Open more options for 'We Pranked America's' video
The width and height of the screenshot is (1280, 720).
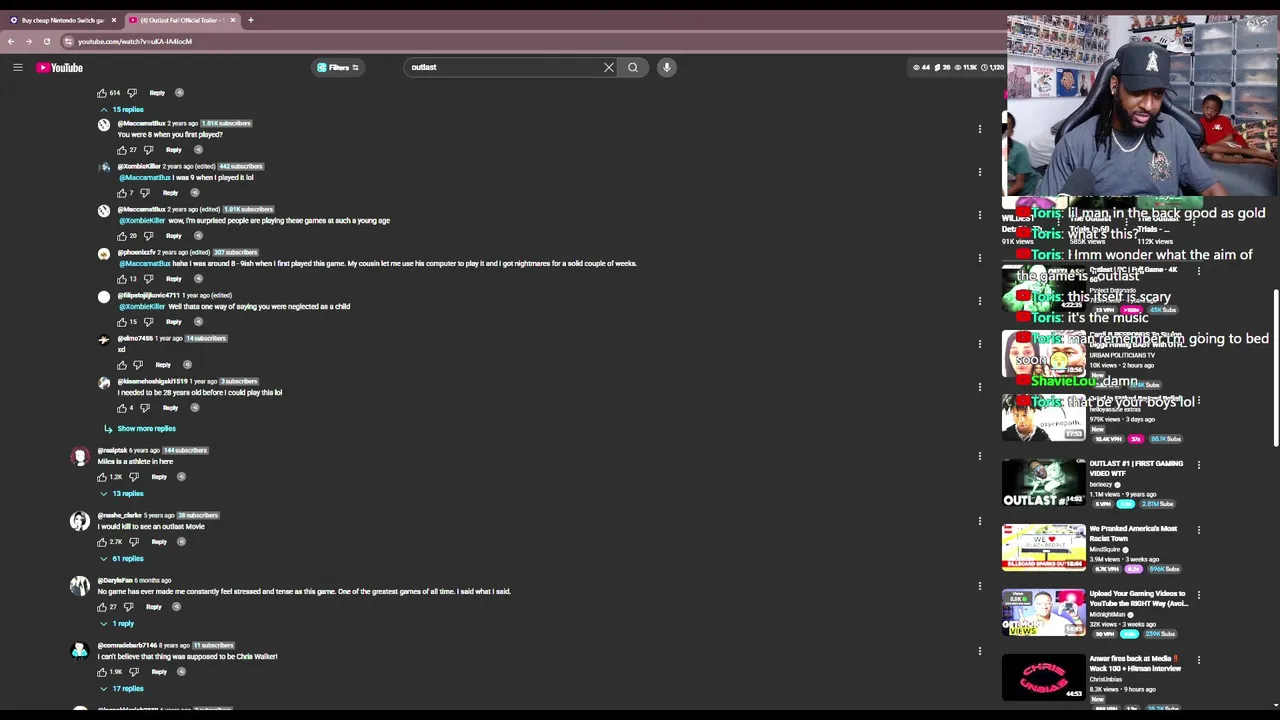(1198, 530)
